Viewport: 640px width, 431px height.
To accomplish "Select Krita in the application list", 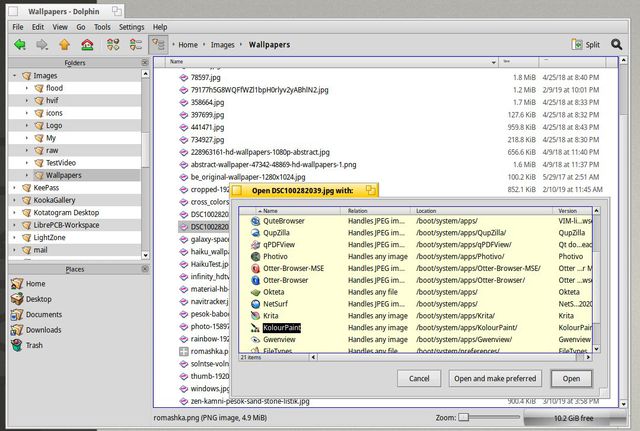I will 271,315.
